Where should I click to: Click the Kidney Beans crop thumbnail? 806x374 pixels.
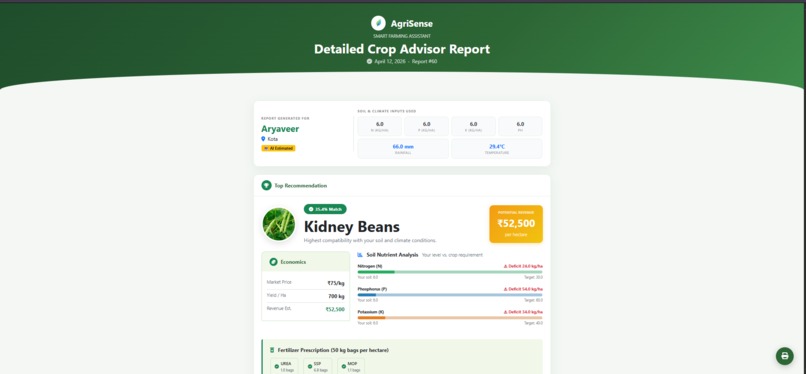(x=279, y=224)
